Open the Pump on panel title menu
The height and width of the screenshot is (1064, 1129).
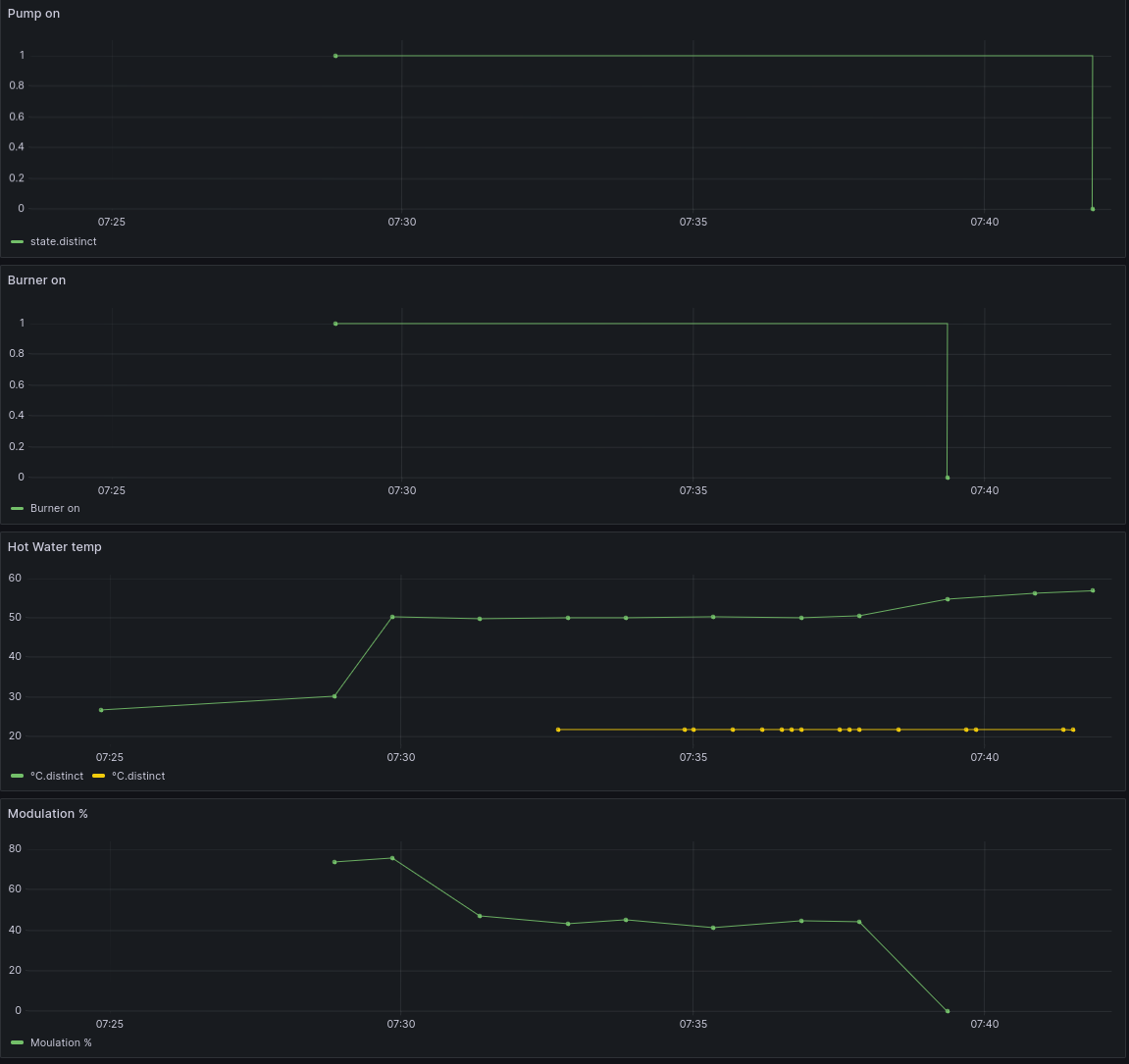[33, 14]
